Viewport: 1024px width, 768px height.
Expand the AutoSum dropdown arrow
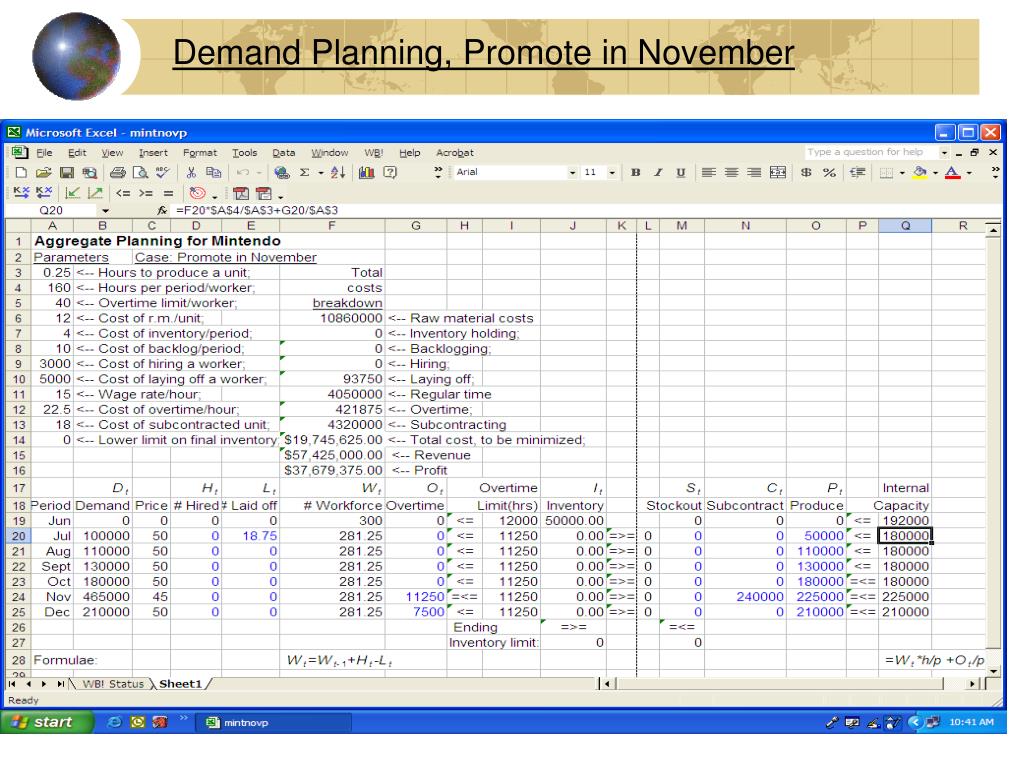[321, 173]
